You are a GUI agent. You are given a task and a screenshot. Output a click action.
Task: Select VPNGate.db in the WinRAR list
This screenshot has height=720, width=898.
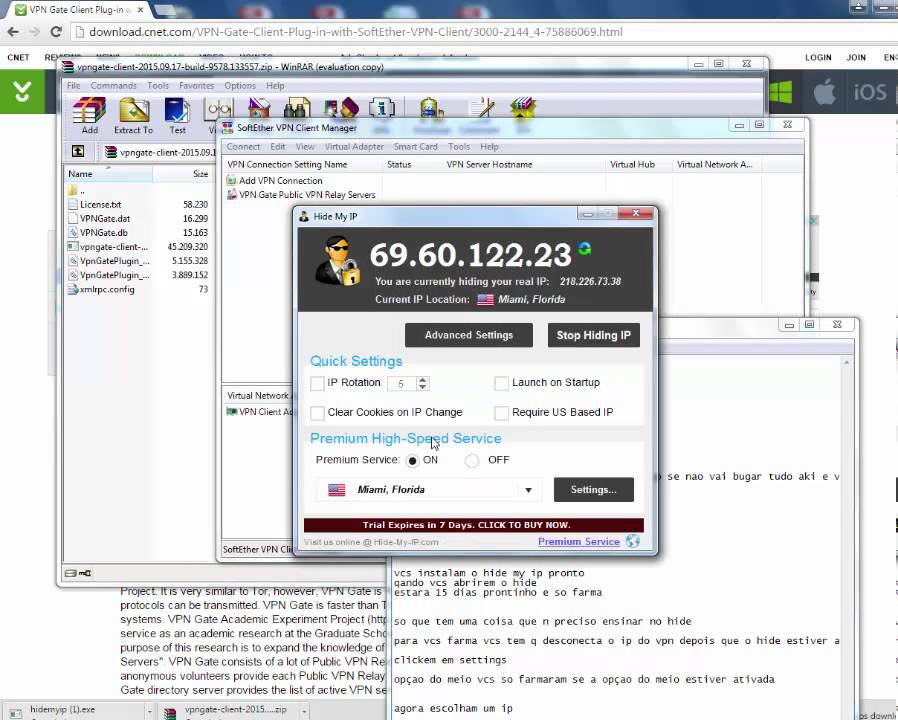(x=104, y=233)
